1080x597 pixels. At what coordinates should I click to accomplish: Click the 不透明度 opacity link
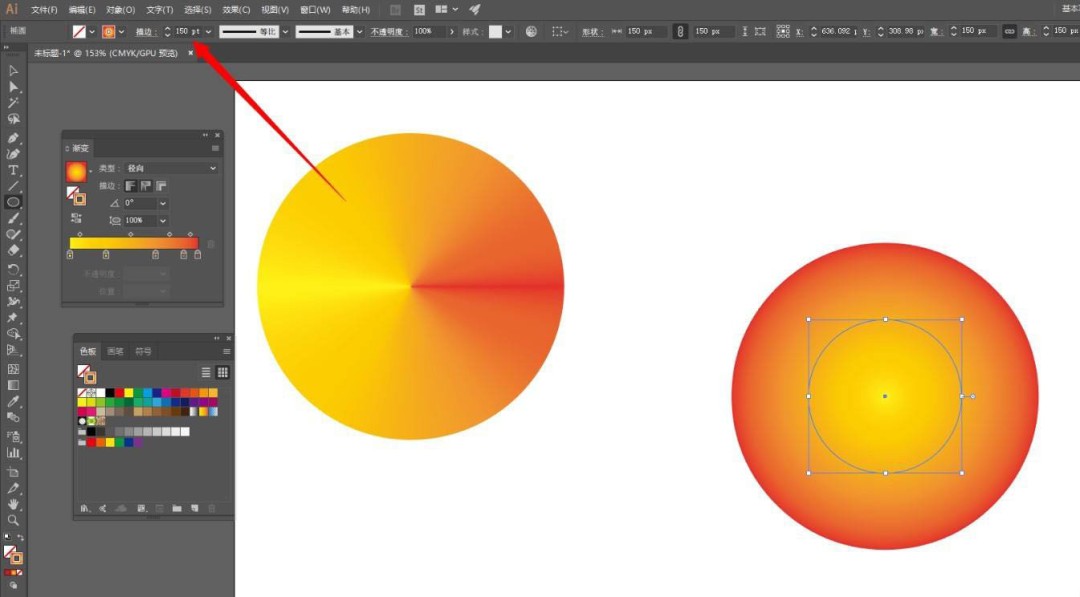coord(387,32)
